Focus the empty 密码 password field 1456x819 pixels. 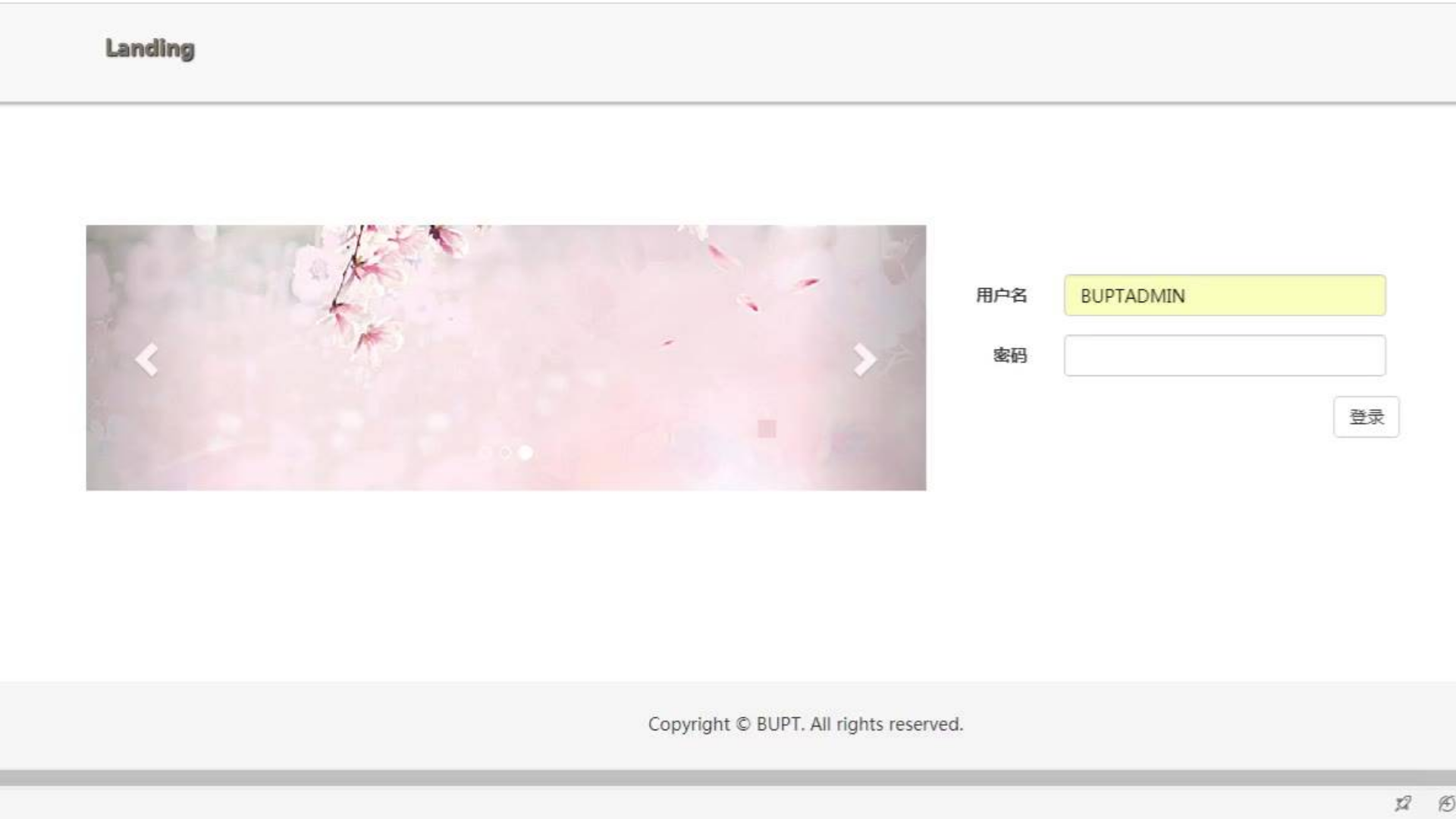pyautogui.click(x=1225, y=356)
